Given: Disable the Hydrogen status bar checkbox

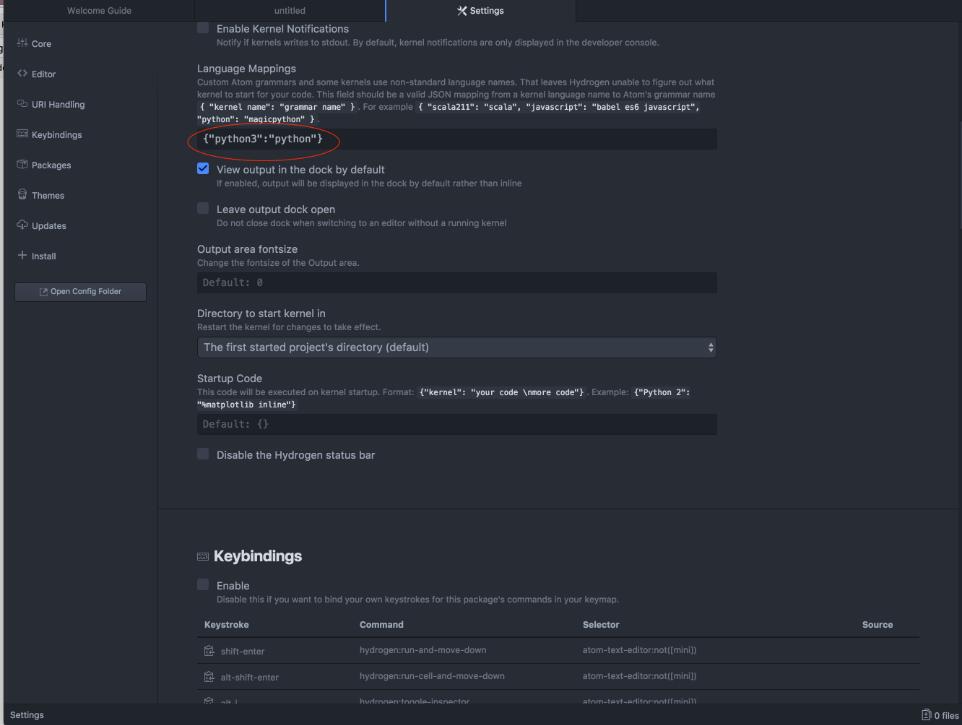Looking at the screenshot, I should pos(203,454).
